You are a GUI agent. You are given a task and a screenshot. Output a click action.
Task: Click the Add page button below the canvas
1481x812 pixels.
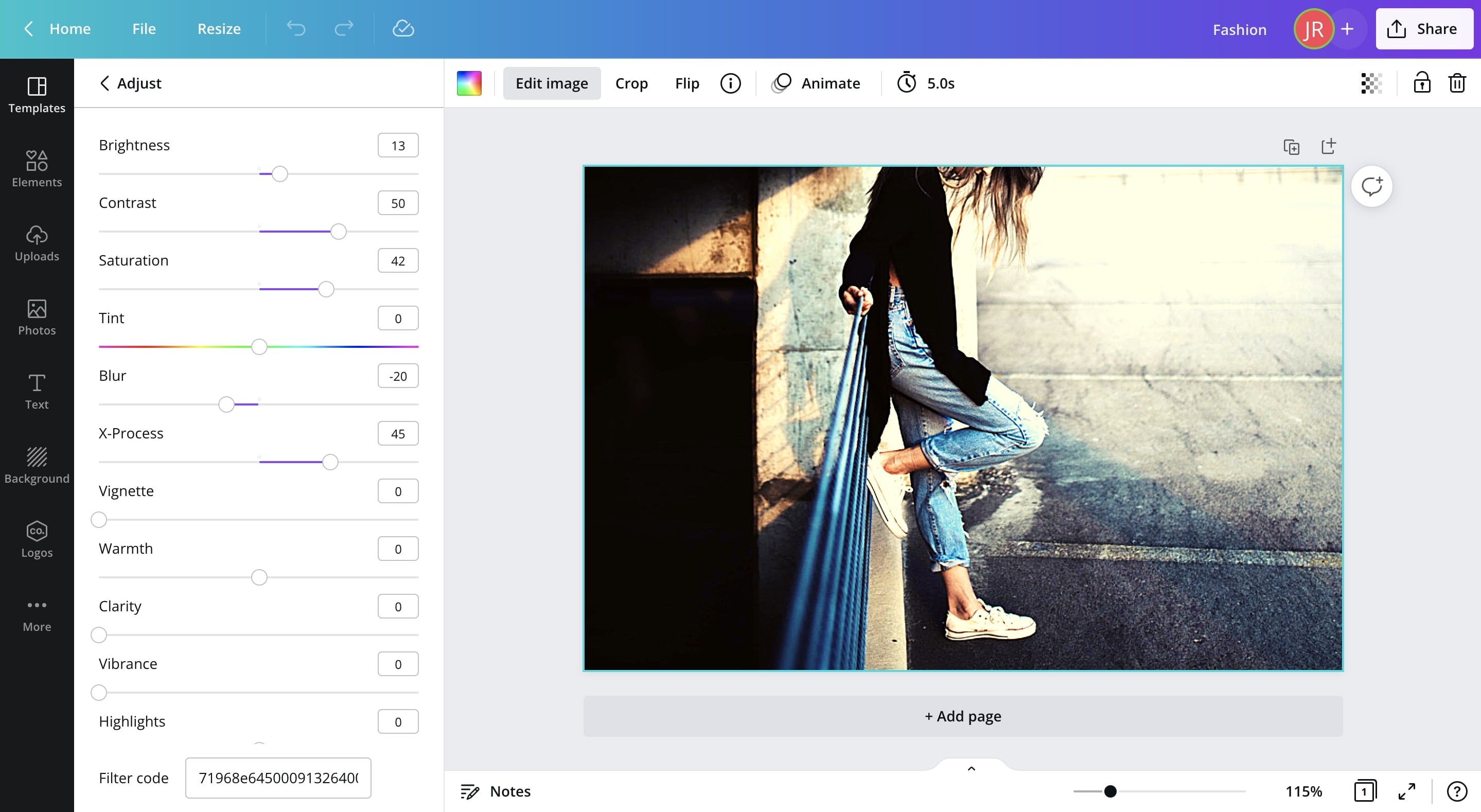(x=962, y=716)
